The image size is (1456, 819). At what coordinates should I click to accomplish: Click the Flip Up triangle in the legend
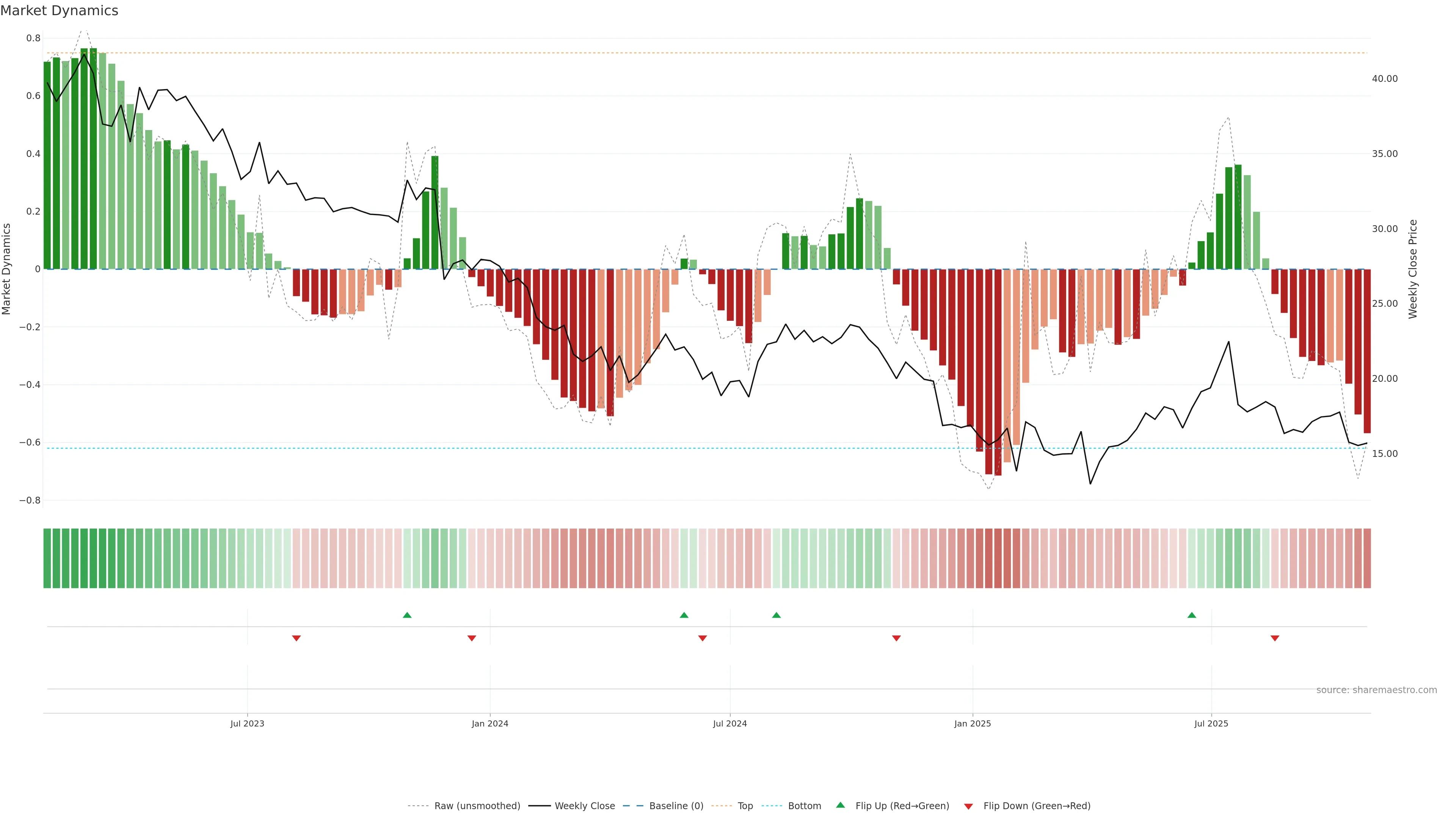click(841, 805)
